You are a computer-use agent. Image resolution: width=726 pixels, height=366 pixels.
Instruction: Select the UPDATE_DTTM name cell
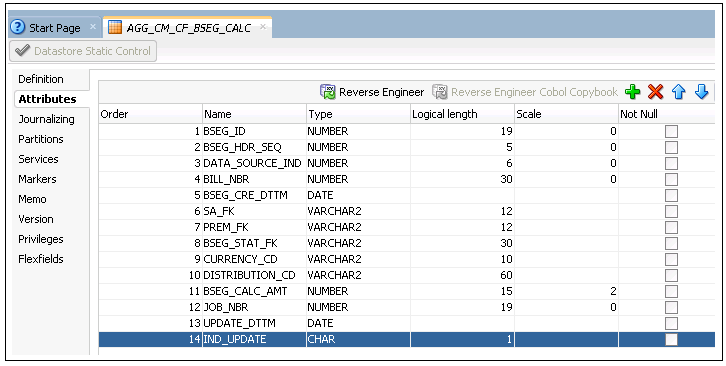coord(254,323)
